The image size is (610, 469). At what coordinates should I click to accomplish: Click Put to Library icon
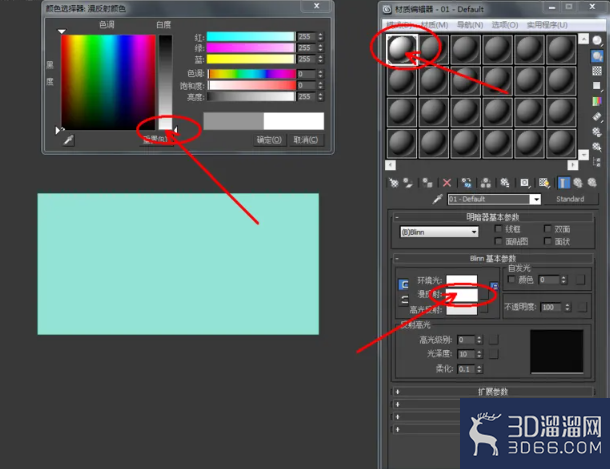505,182
